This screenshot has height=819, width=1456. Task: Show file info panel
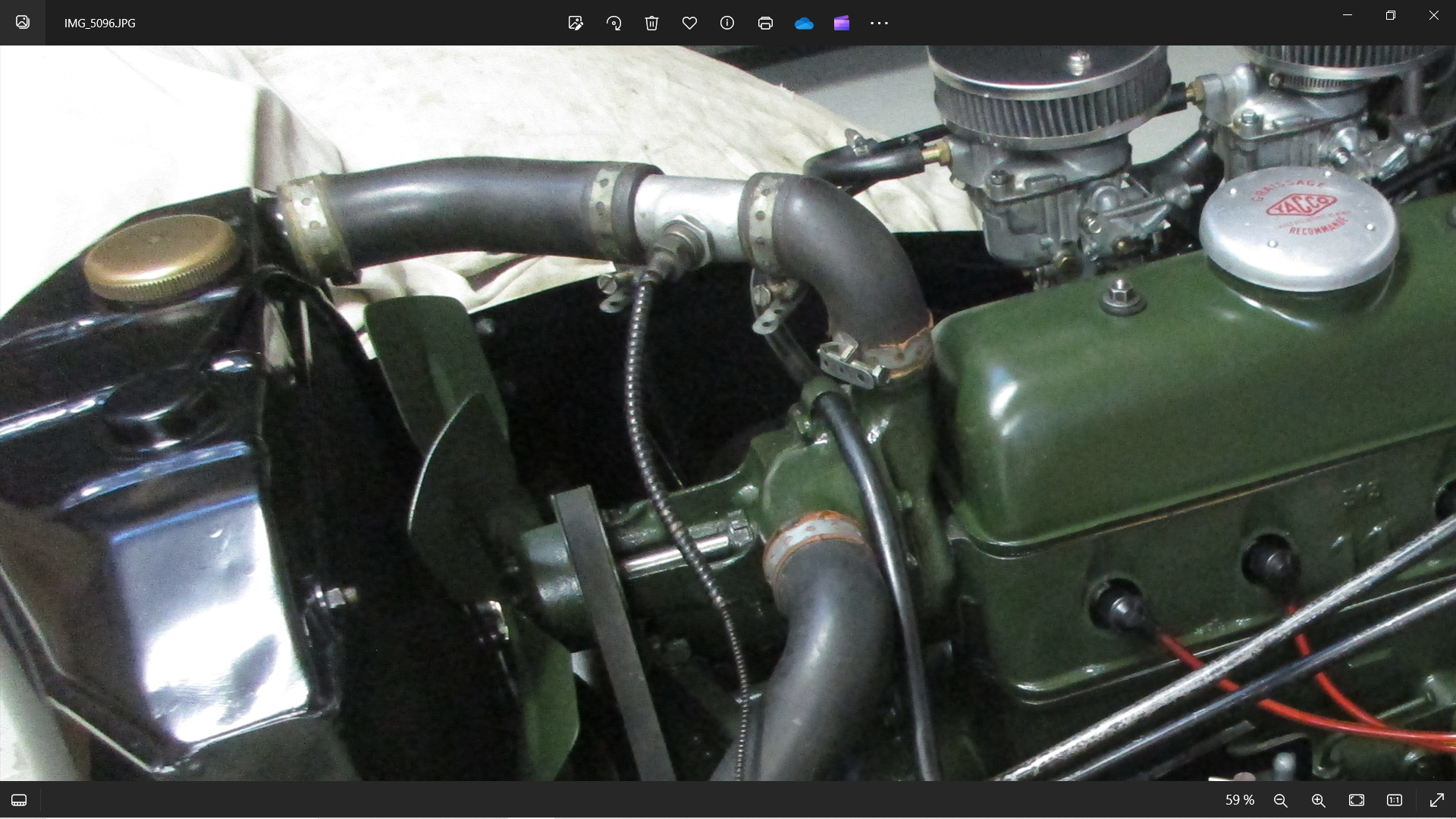tap(727, 23)
